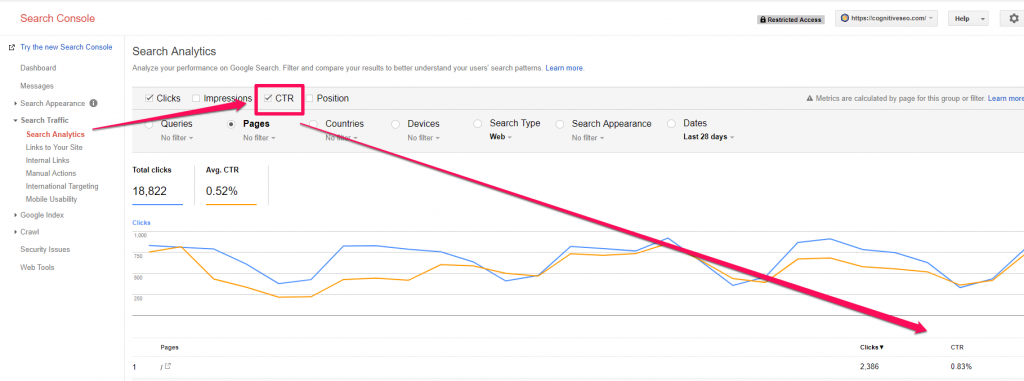Open Security Issues in sidebar
The image size is (1024, 381).
[x=45, y=250]
